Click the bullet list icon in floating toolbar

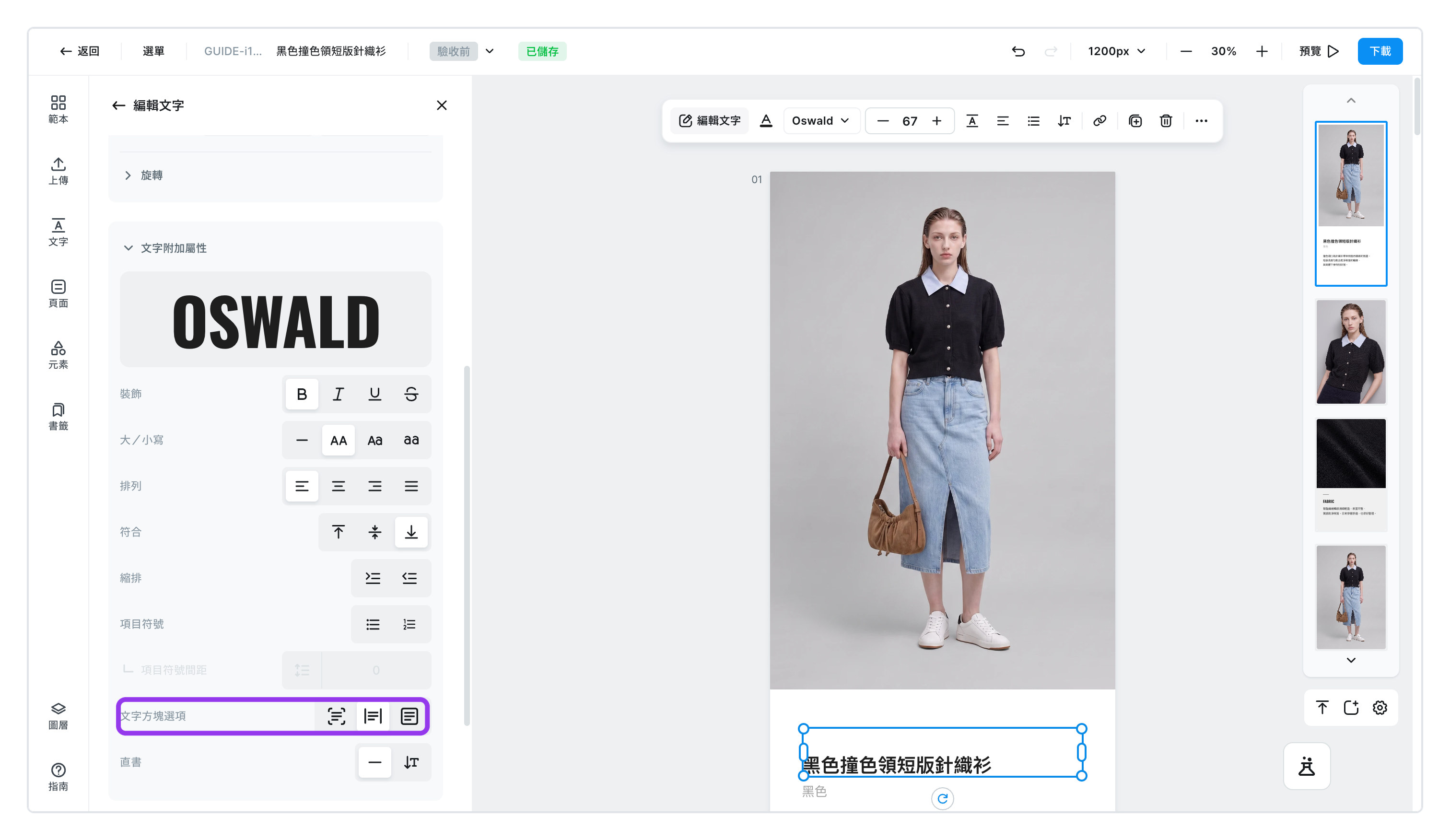[x=1033, y=121]
